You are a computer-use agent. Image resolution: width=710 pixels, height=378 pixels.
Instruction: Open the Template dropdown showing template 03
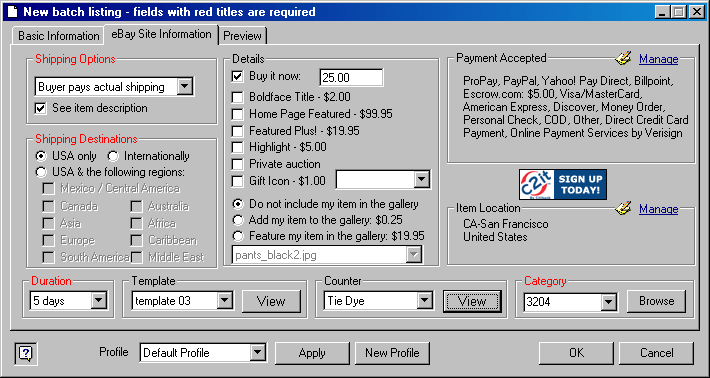click(225, 301)
